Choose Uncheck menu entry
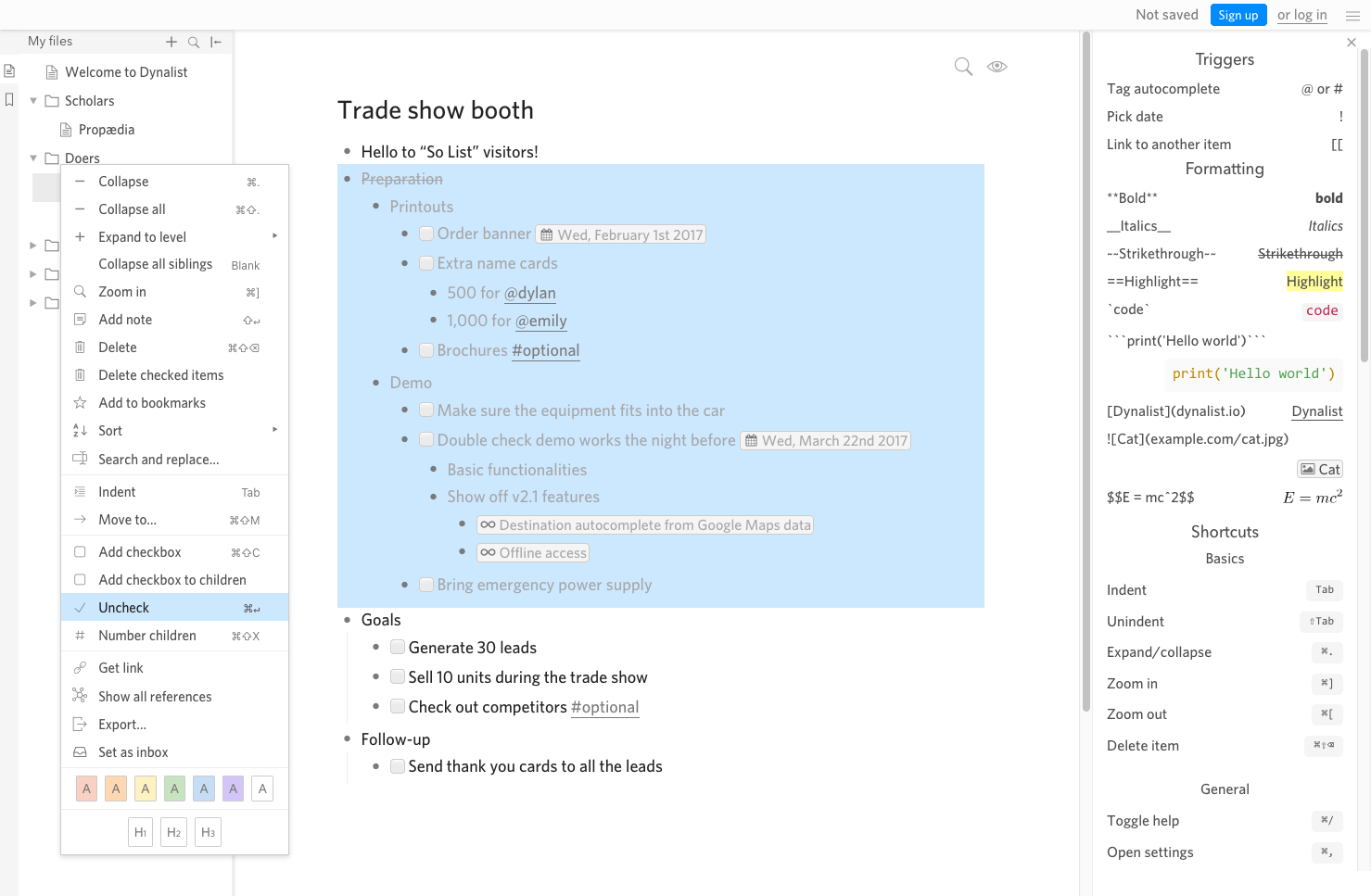This screenshot has height=896, width=1371. pos(174,608)
